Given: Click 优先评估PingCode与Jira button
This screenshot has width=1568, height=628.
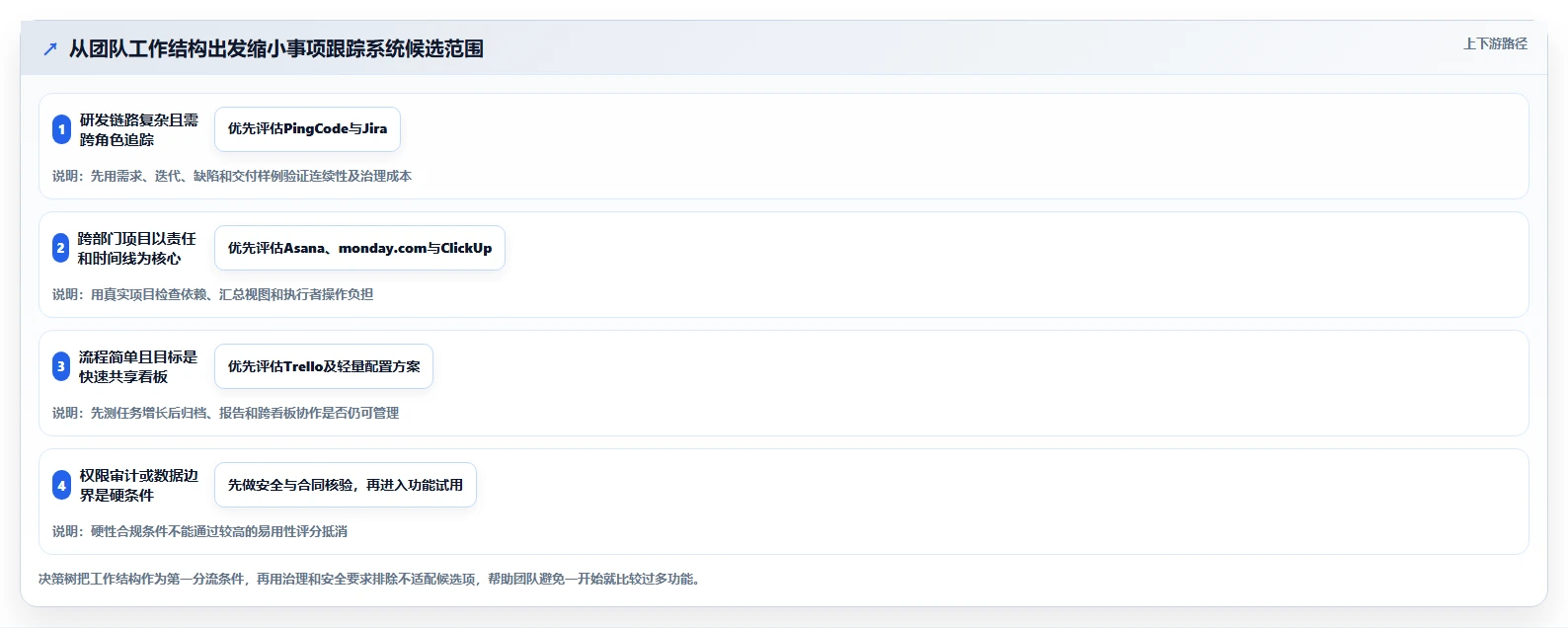Looking at the screenshot, I should (x=307, y=129).
